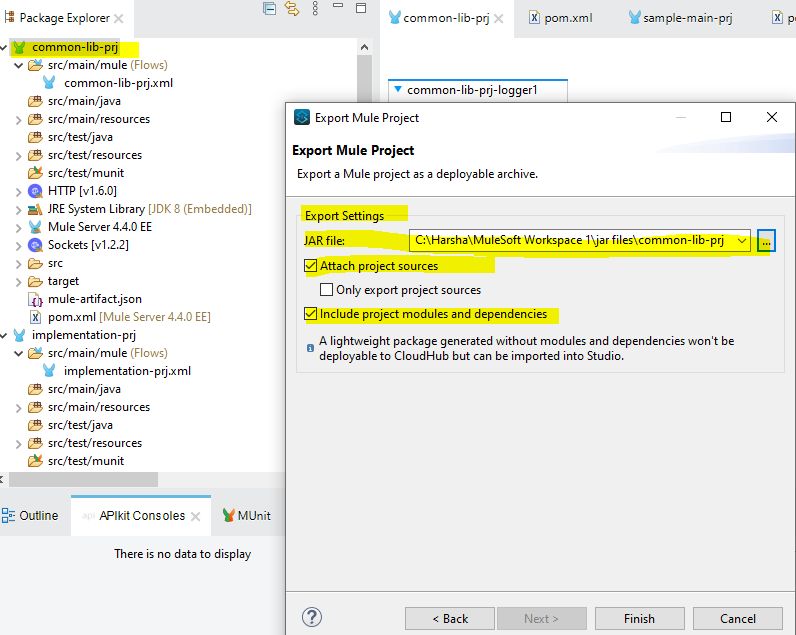
Task: Click the Export Mule Project dialog icon
Action: (x=302, y=117)
